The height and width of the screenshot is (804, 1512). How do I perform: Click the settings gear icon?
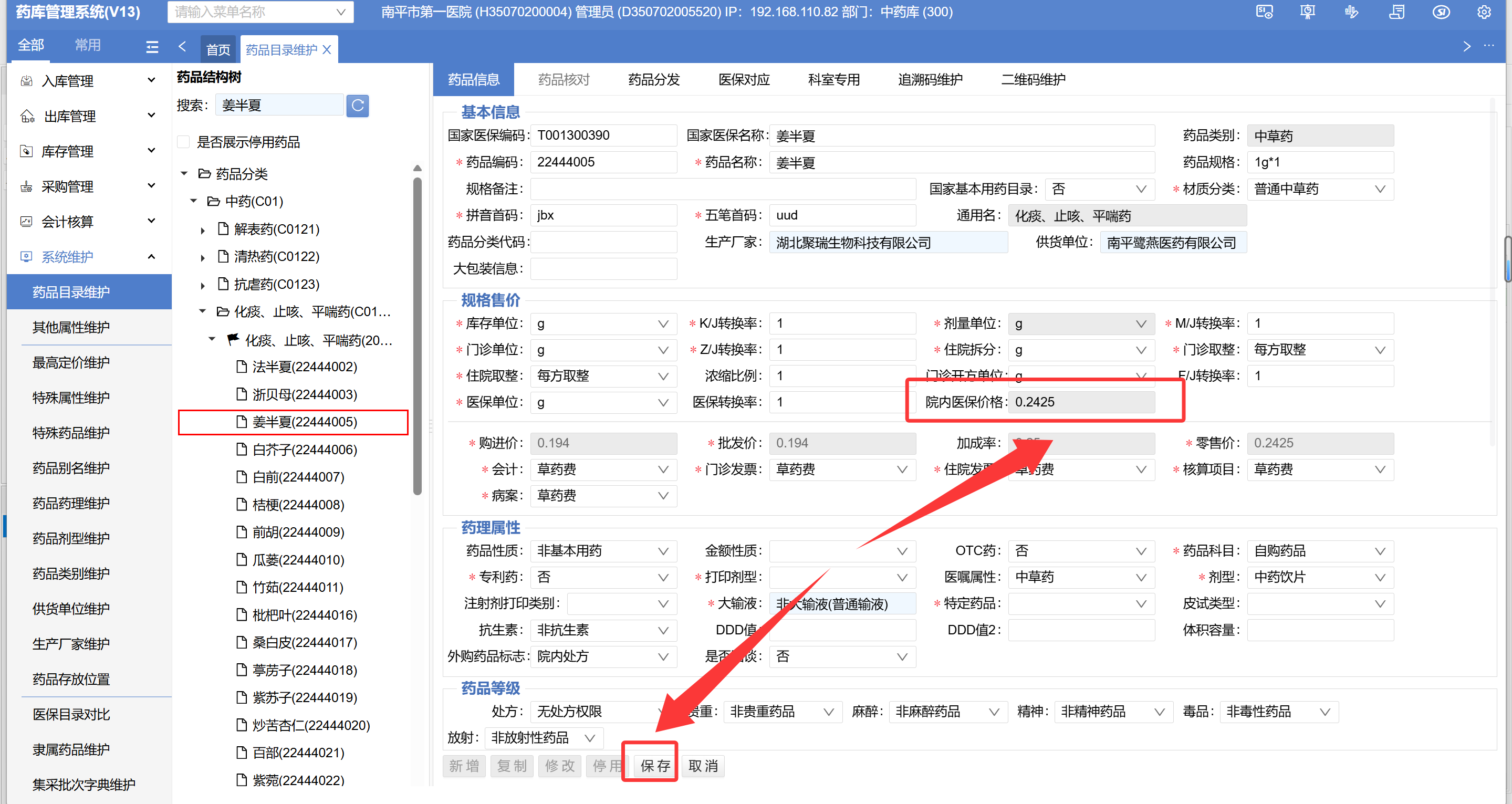tap(1483, 12)
